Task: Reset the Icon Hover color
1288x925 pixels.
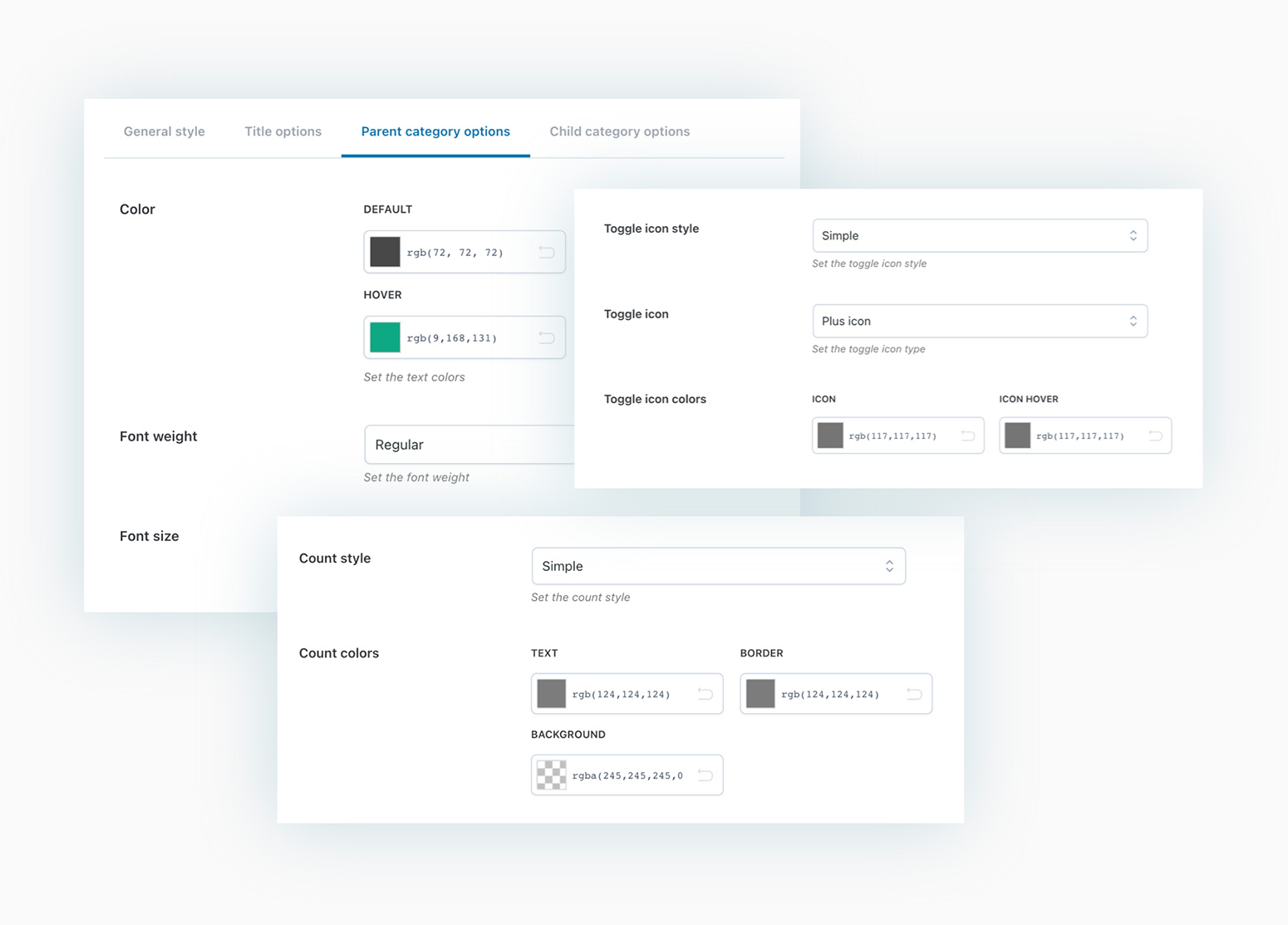Action: (1154, 435)
